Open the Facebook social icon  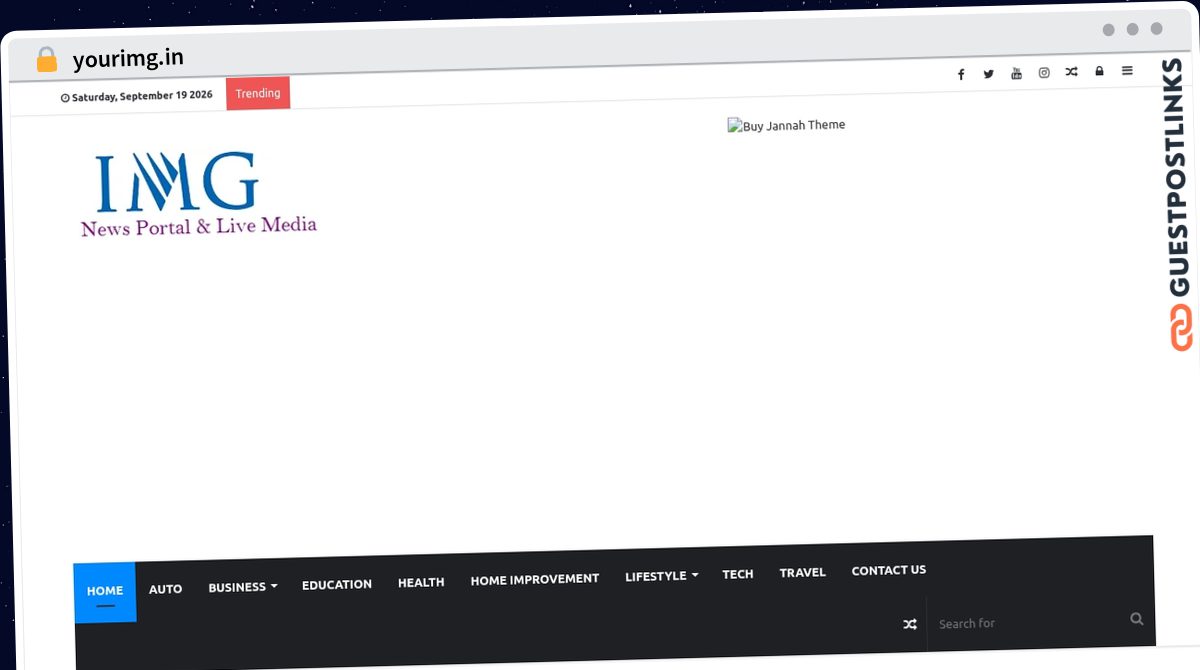point(961,75)
